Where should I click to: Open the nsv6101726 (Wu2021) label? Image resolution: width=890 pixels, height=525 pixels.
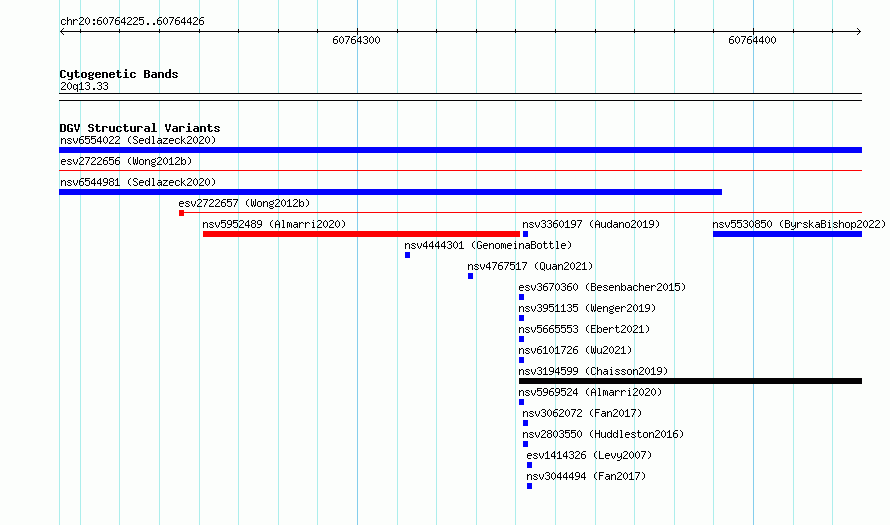tap(575, 350)
